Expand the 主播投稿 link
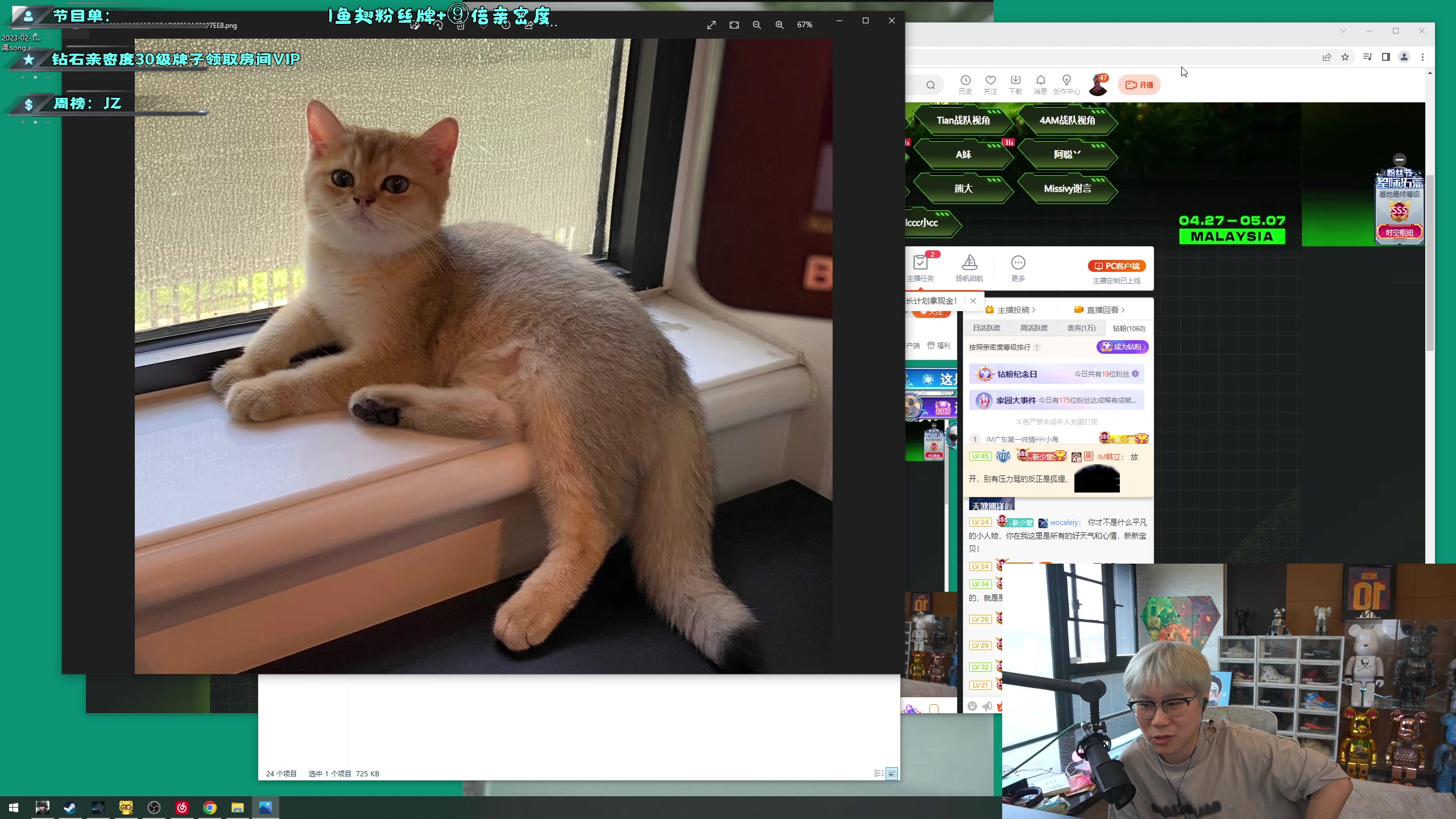Screen dimensions: 1456x819 pos(1011,310)
